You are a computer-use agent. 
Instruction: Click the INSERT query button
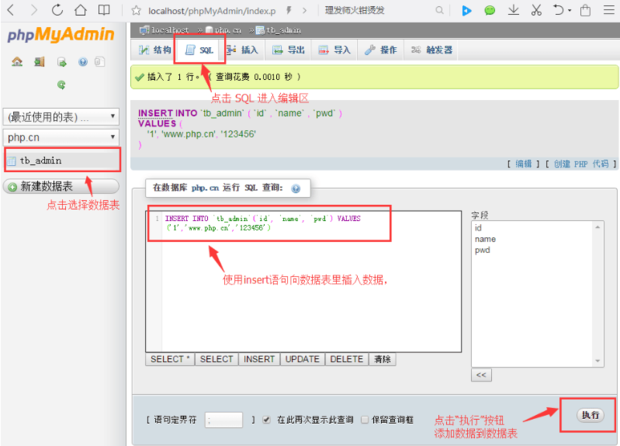click(x=259, y=359)
